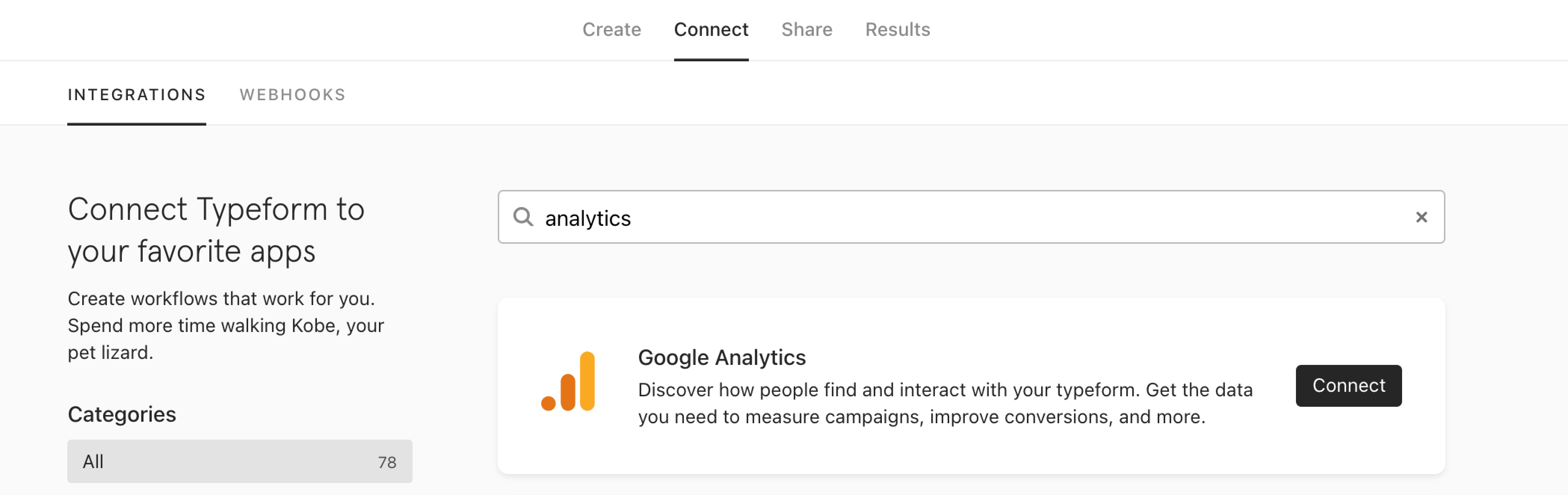Image resolution: width=1568 pixels, height=495 pixels.
Task: View the Results tab
Action: pos(897,29)
